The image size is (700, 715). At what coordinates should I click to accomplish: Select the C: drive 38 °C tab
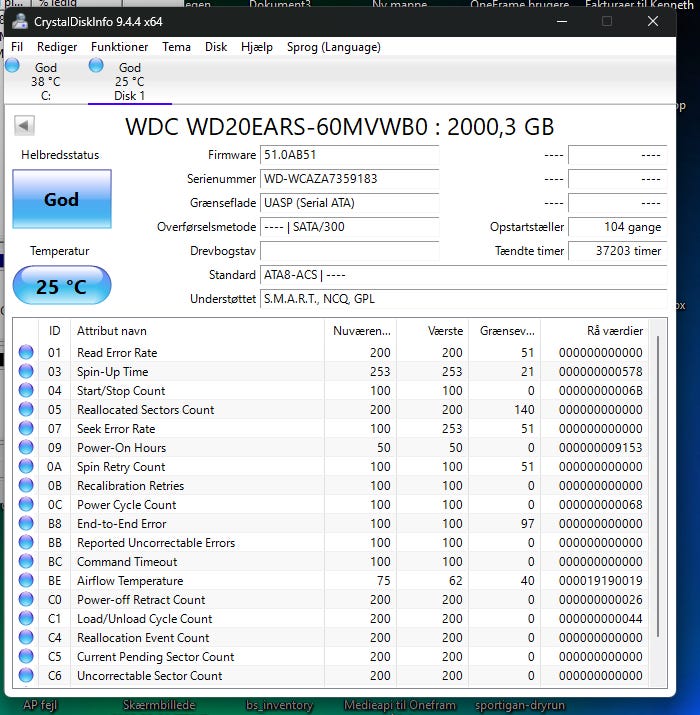point(44,81)
